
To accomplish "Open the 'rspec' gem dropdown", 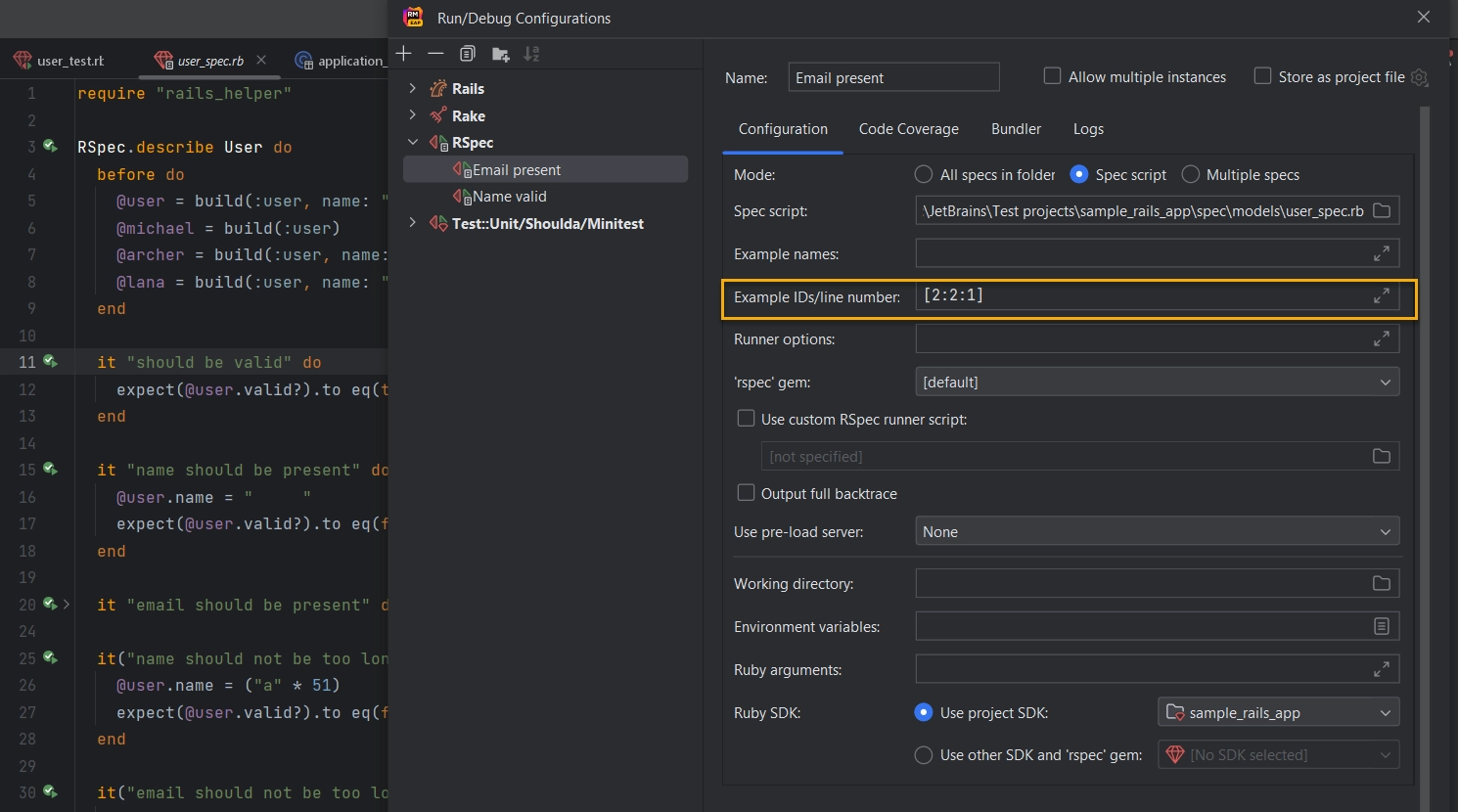I will coord(1158,382).
